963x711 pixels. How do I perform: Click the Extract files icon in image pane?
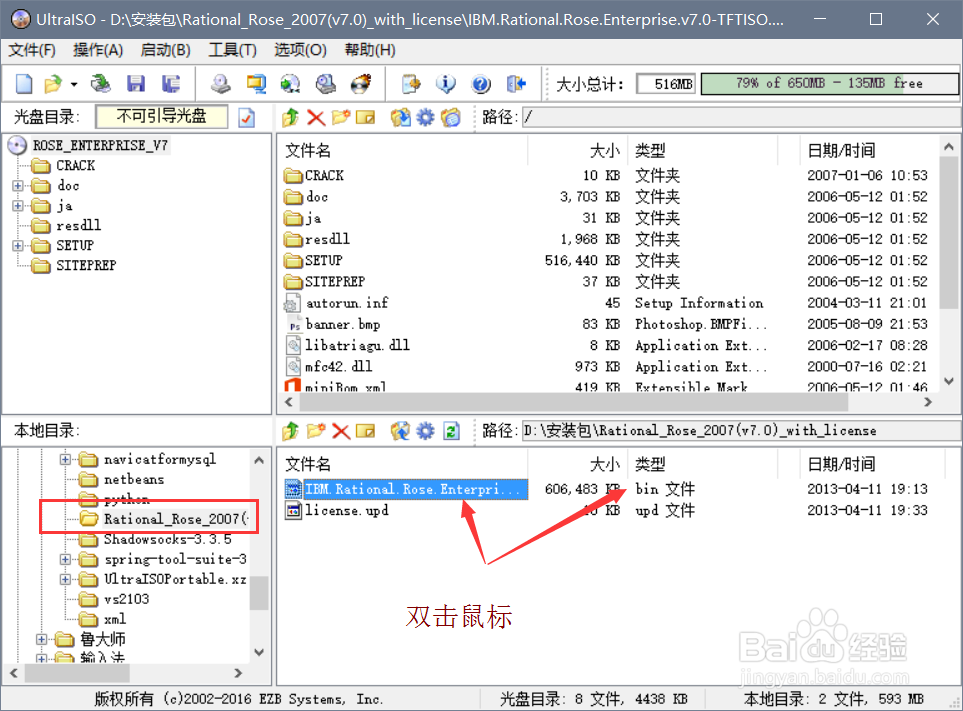click(x=400, y=117)
